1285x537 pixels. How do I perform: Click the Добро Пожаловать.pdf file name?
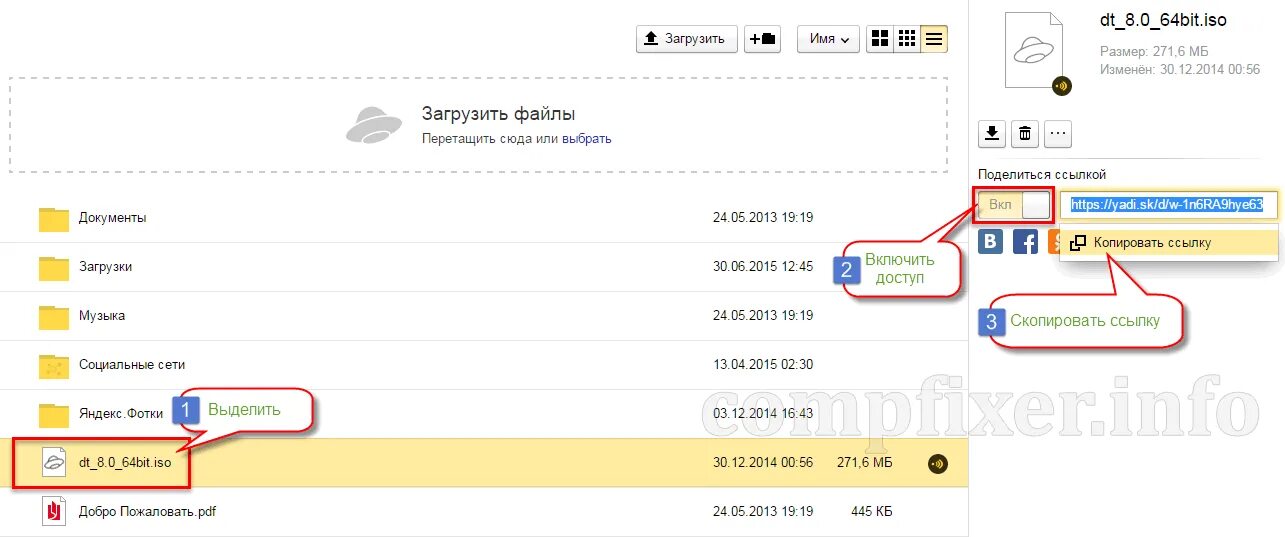click(148, 512)
